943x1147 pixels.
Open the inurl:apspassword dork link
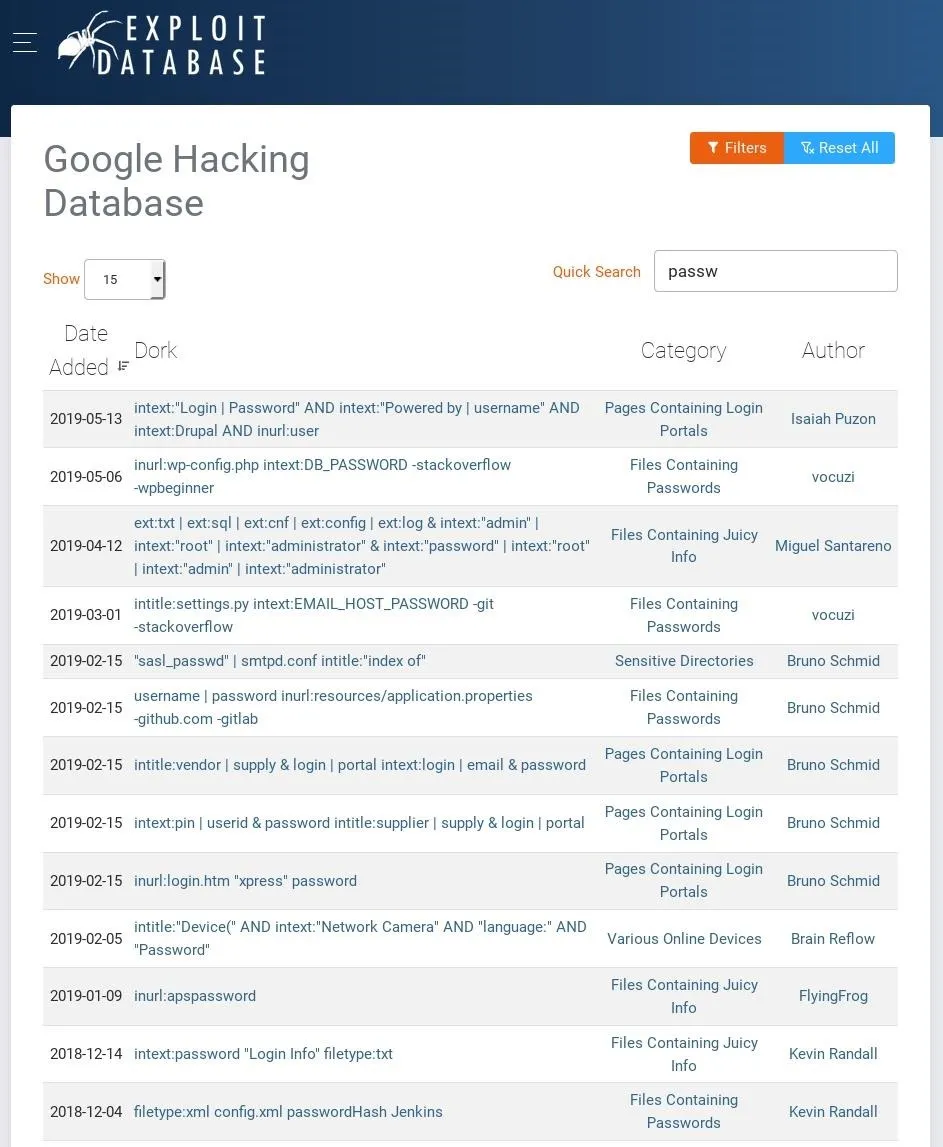(195, 996)
